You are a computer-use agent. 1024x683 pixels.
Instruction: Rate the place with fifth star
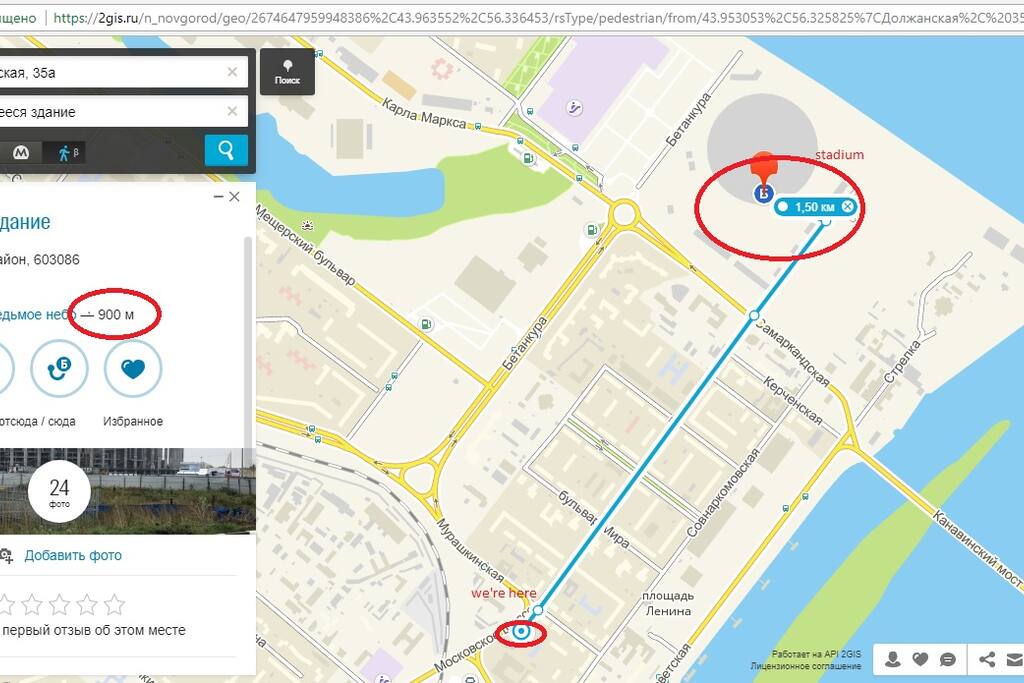pos(114,605)
